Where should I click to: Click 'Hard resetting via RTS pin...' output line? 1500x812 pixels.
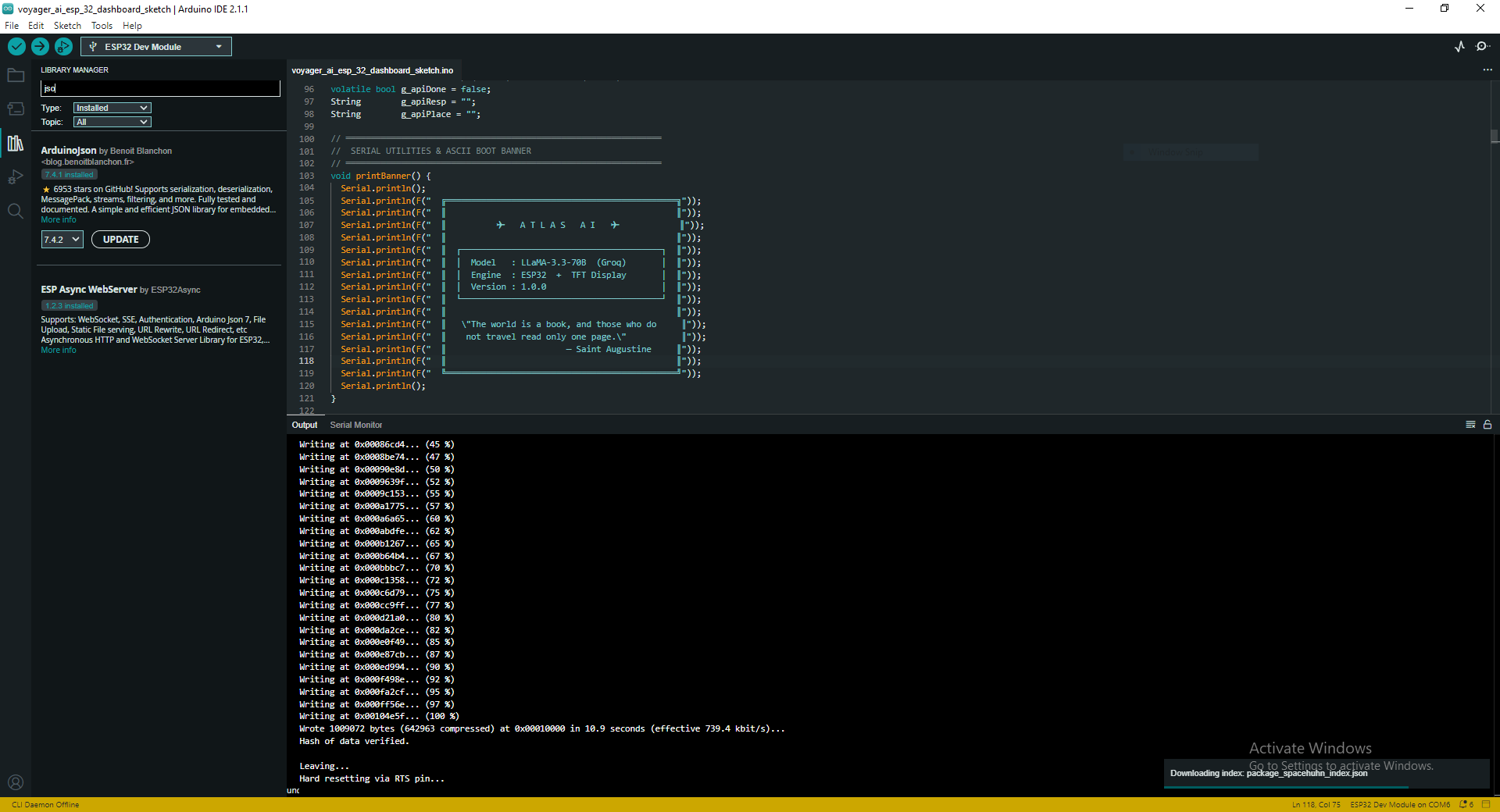tap(372, 779)
